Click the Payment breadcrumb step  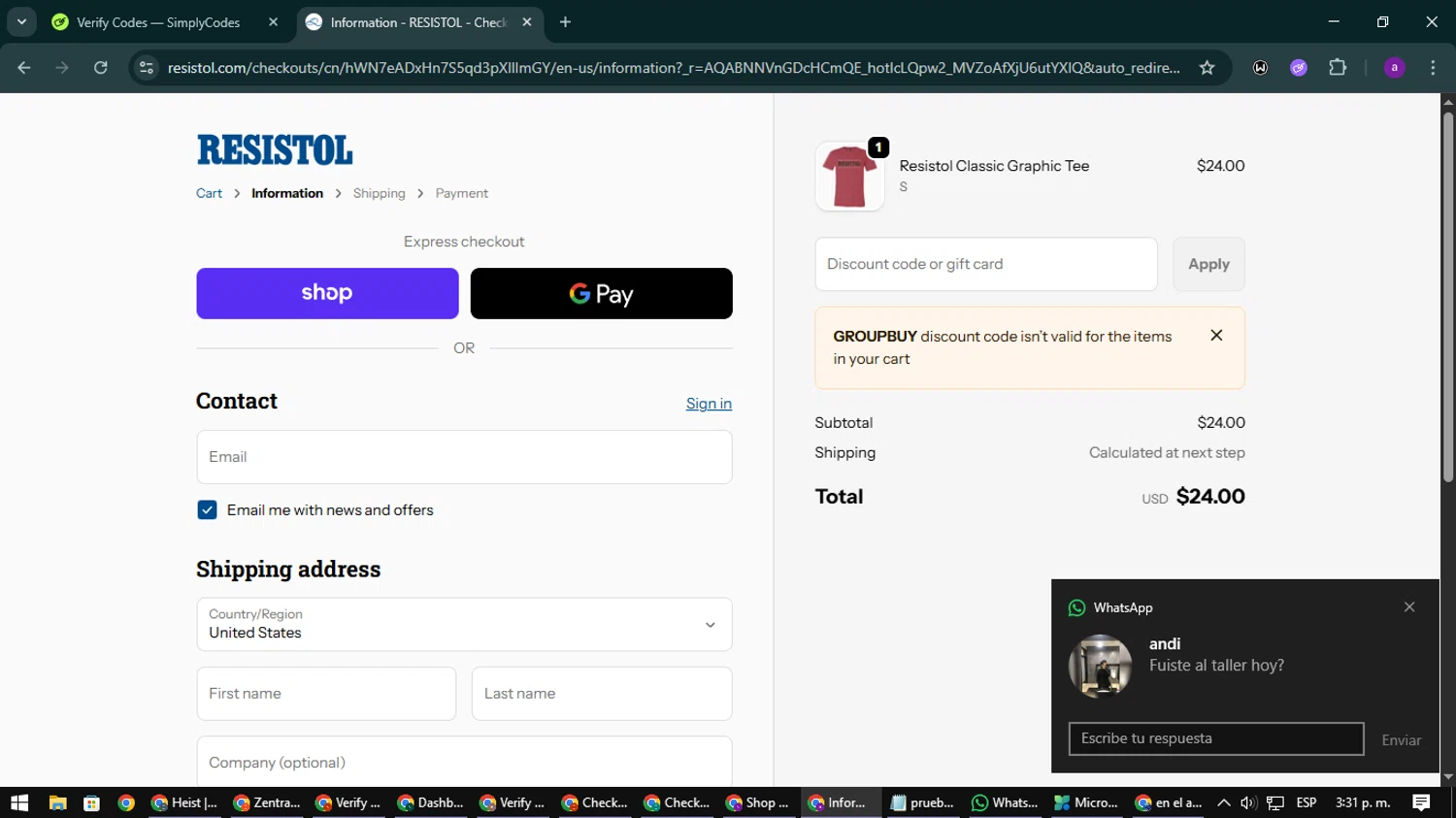pyautogui.click(x=462, y=193)
